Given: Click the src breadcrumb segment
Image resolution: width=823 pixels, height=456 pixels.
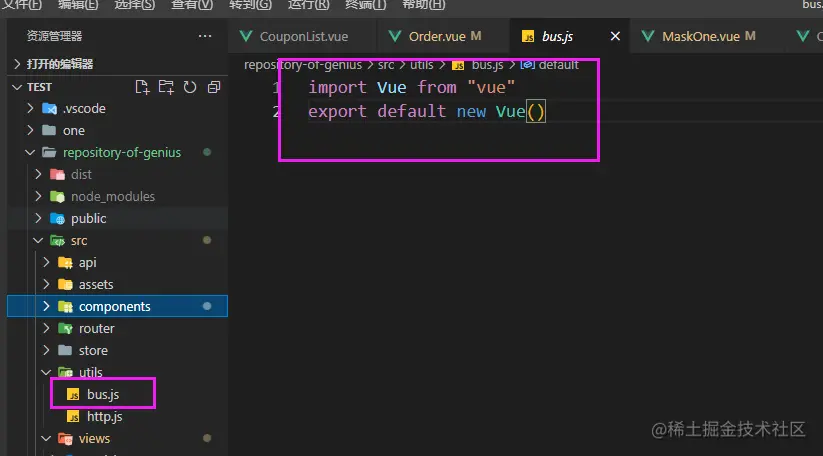Looking at the screenshot, I should click(x=386, y=65).
